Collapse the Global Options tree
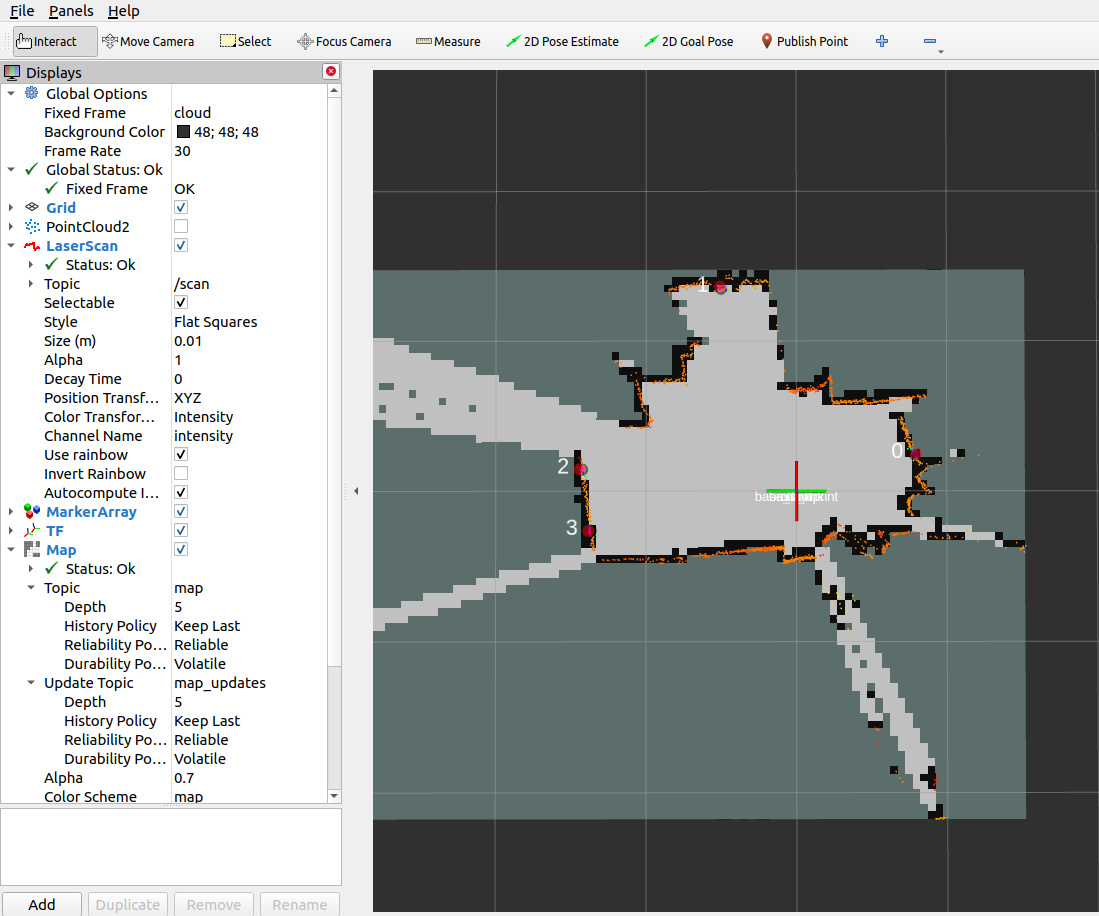 [x=11, y=93]
